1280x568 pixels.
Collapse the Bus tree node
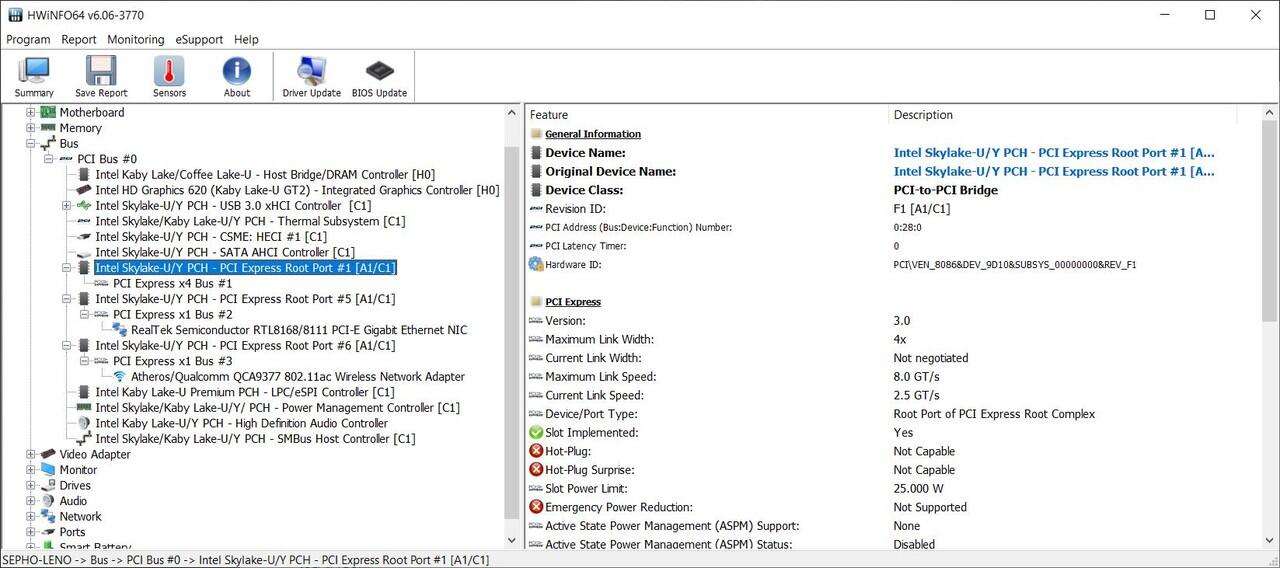31,144
